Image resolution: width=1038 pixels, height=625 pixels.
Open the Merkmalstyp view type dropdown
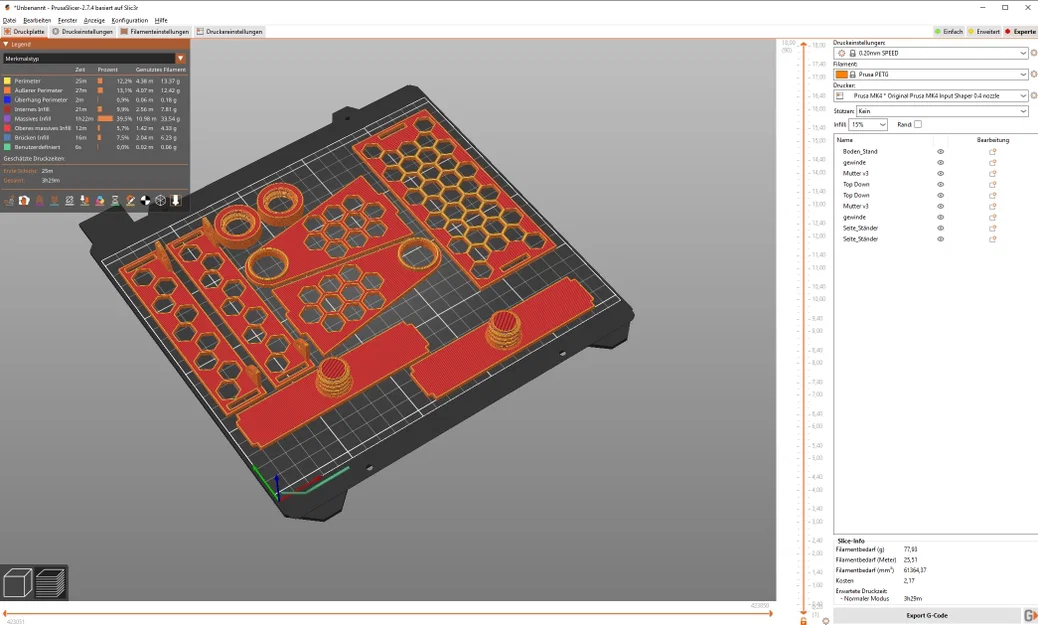pyautogui.click(x=94, y=58)
